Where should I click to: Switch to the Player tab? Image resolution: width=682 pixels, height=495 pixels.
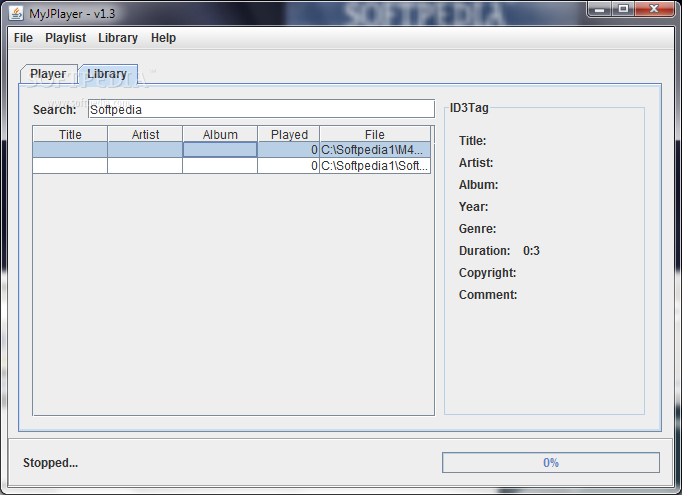coord(48,74)
